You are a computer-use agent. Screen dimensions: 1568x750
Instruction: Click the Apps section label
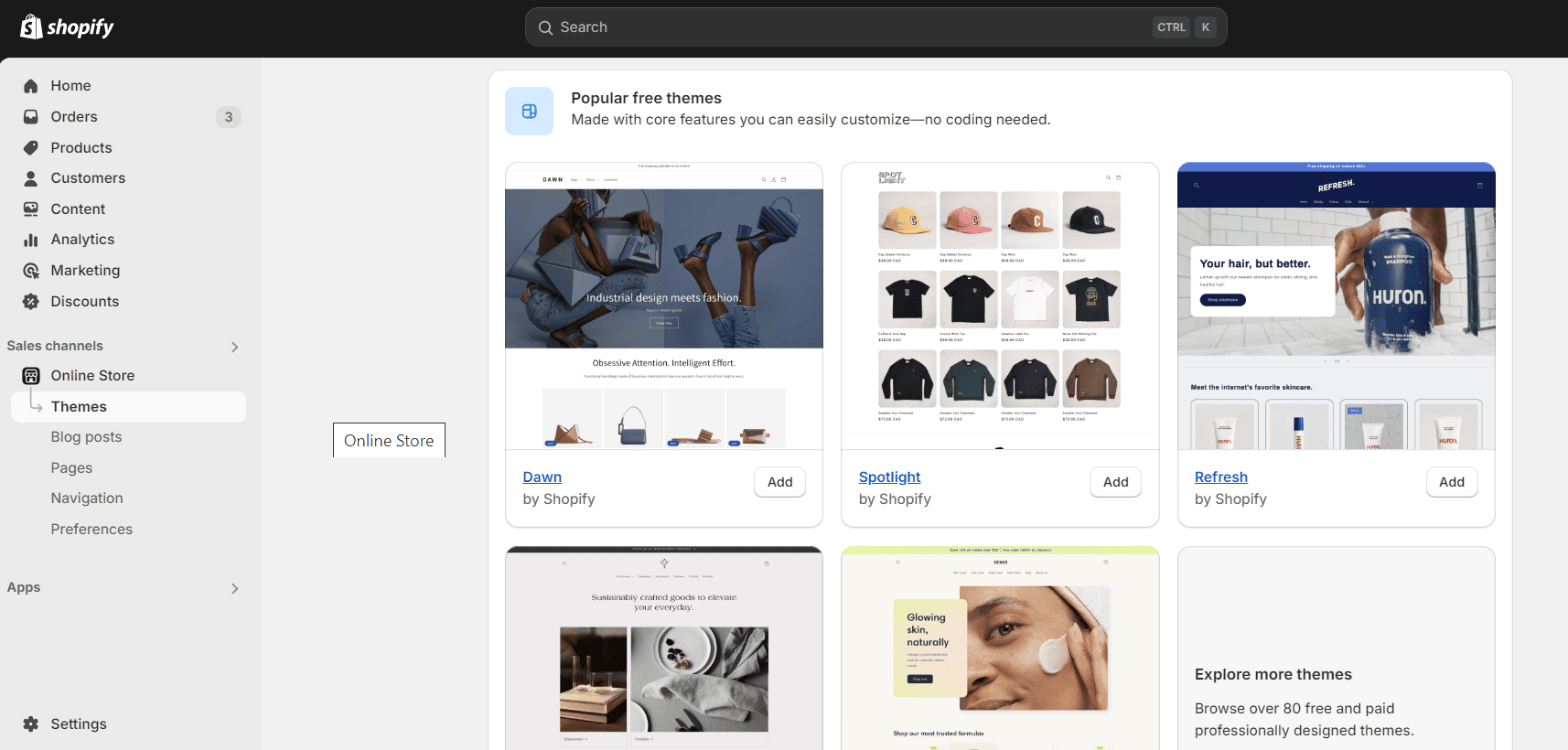pos(24,588)
